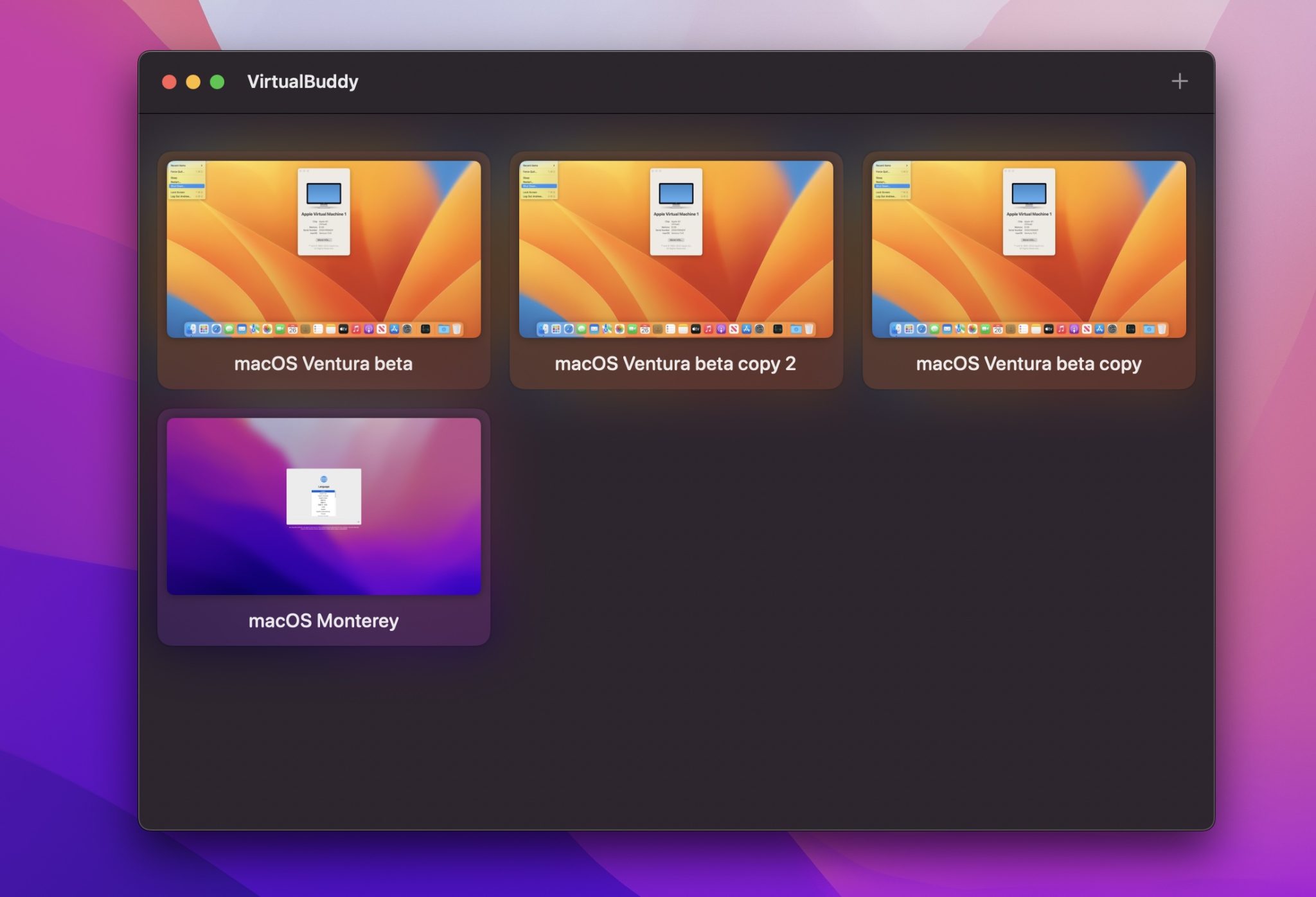Select a language in the Monterey setup list

coord(323,491)
